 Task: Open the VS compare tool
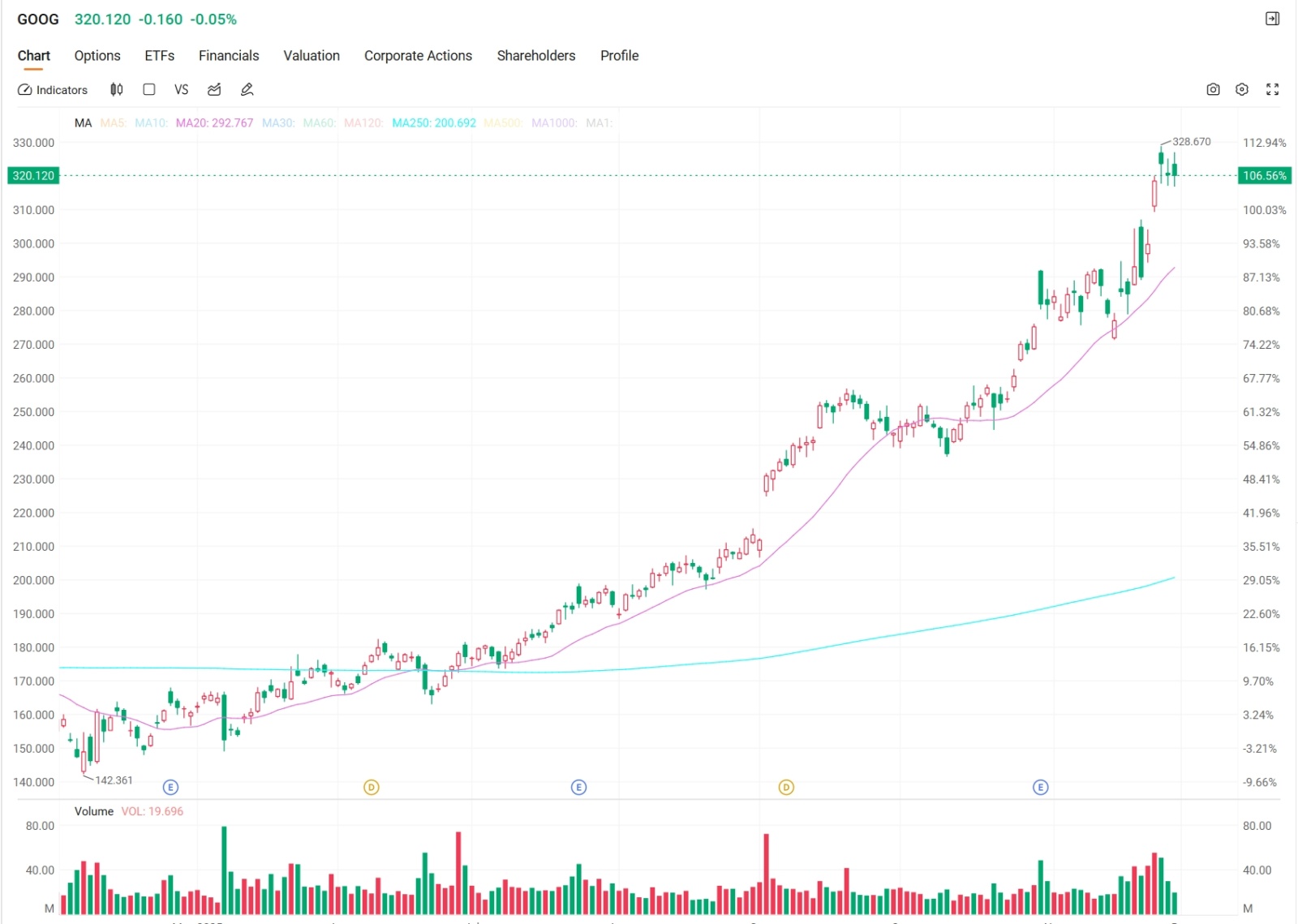[181, 90]
